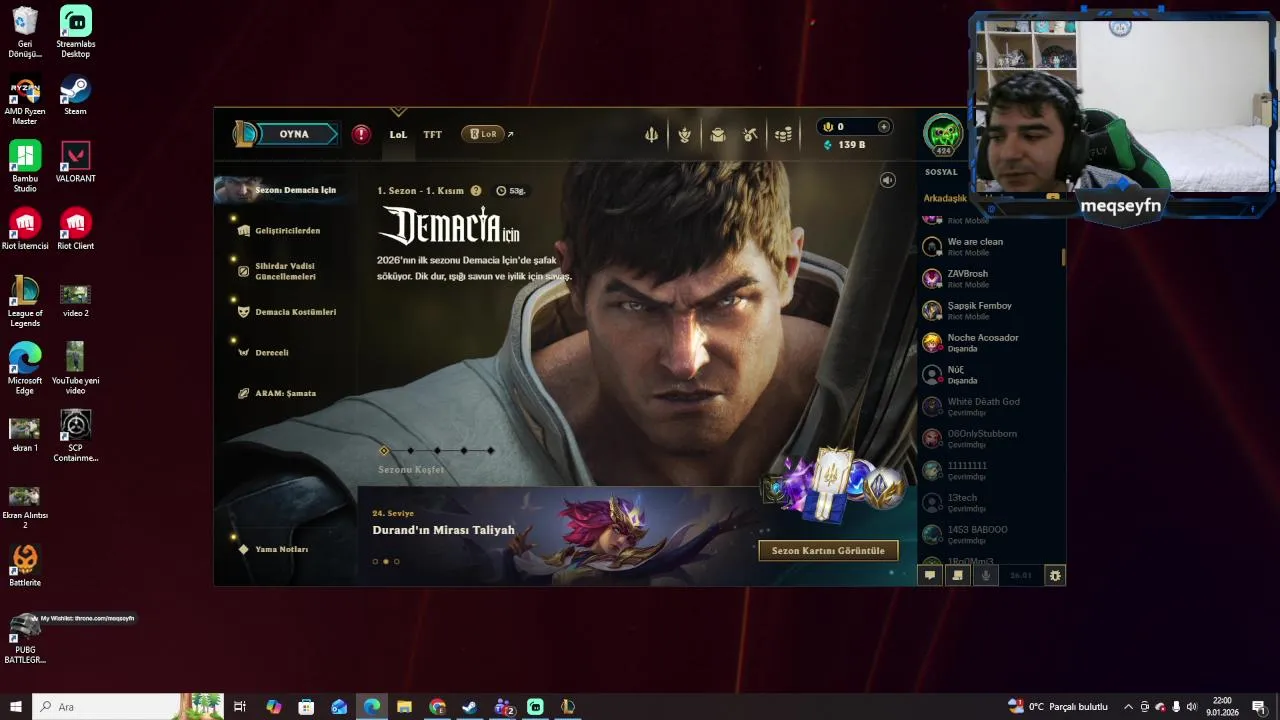The height and width of the screenshot is (720, 1280).
Task: Open Riot Client desktop shortcut
Action: pos(76,229)
